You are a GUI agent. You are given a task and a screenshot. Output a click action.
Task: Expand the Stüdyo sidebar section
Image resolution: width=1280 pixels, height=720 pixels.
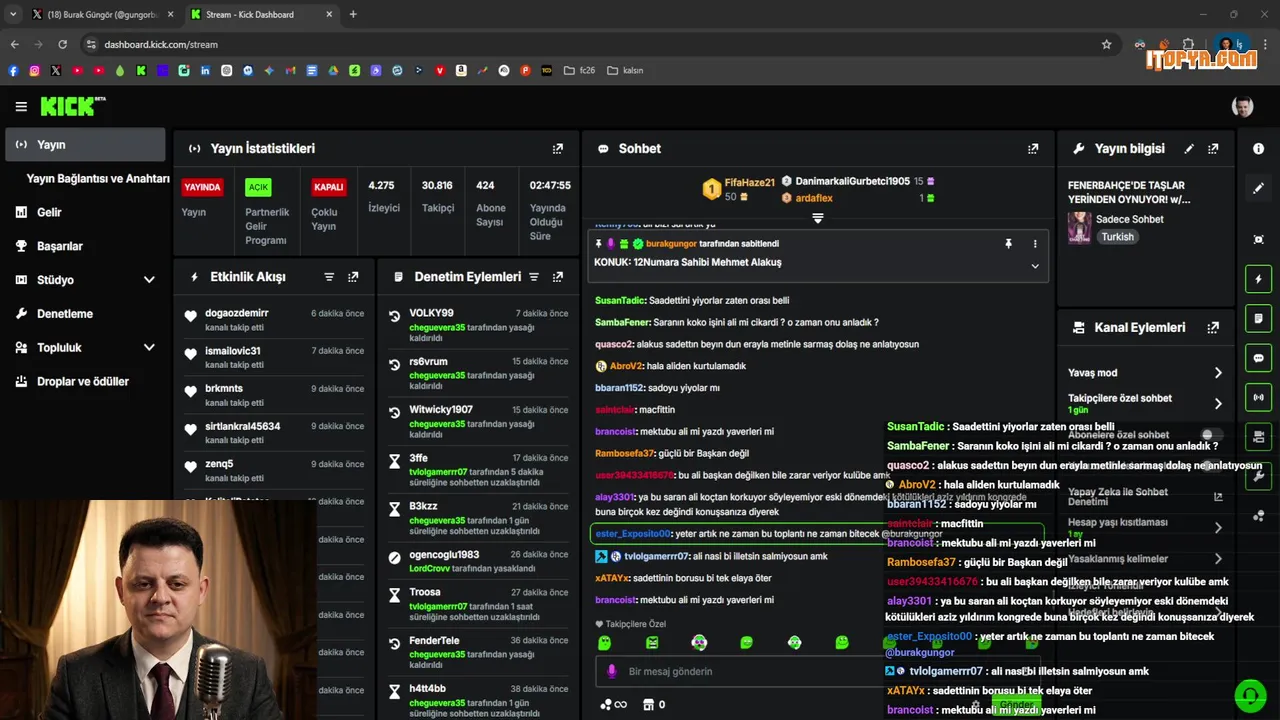[149, 280]
